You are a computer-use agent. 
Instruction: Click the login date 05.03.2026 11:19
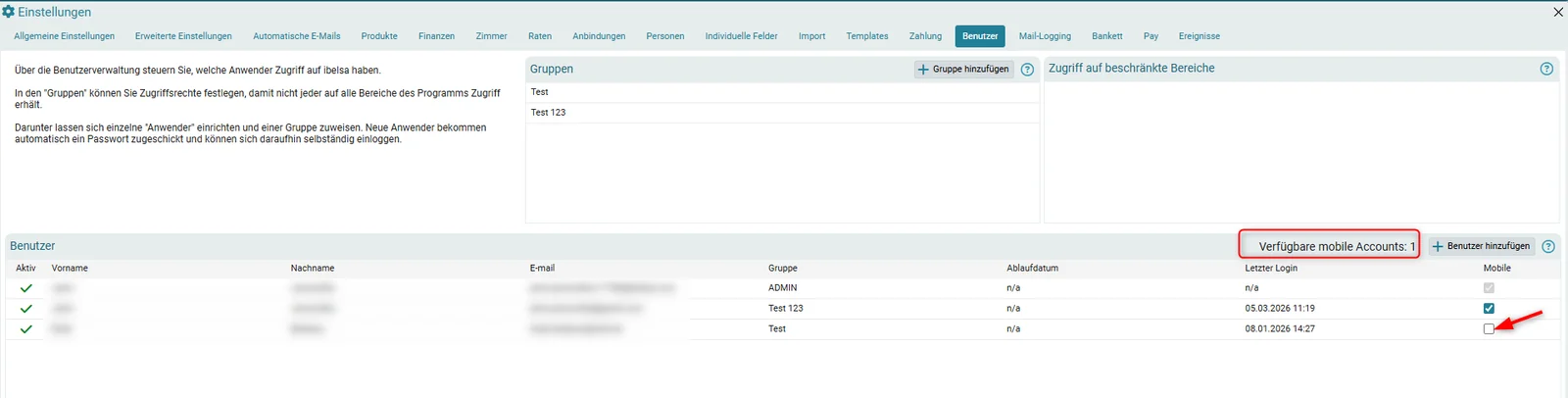[1280, 309]
